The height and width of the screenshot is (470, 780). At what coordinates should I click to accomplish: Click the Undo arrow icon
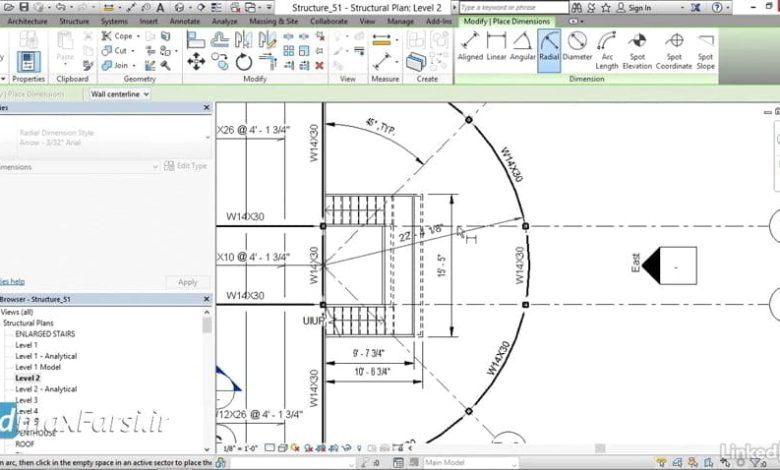[x=60, y=7]
